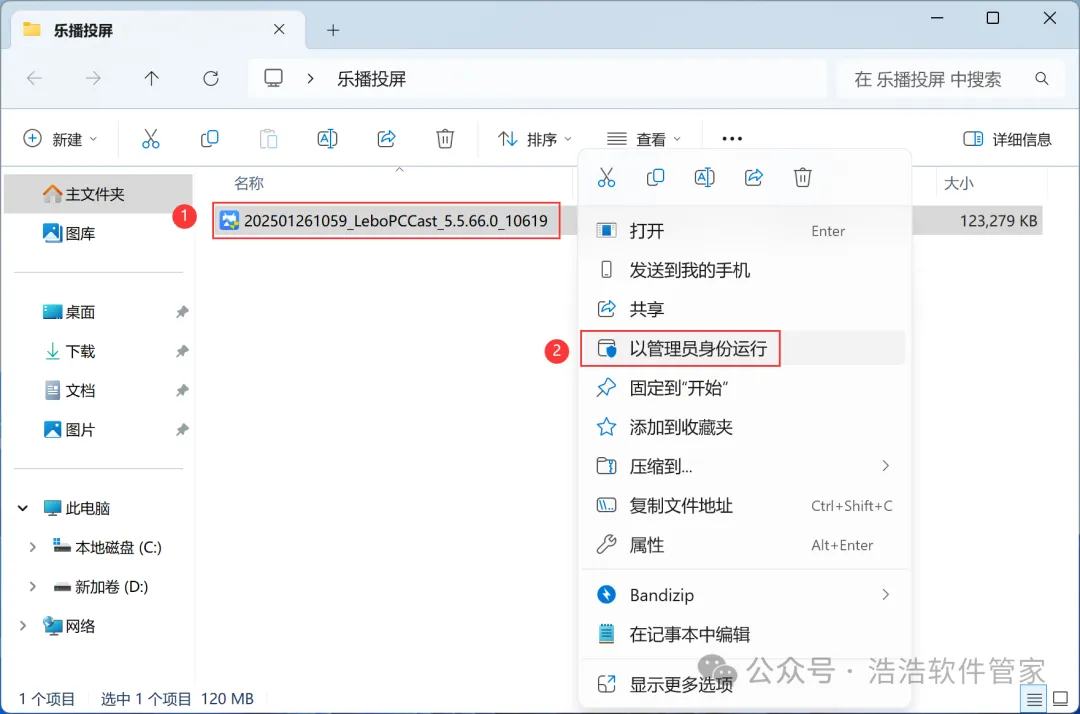Viewport: 1080px width, 714px height.
Task: Click the Paste icon in the main toolbar
Action: tap(268, 139)
